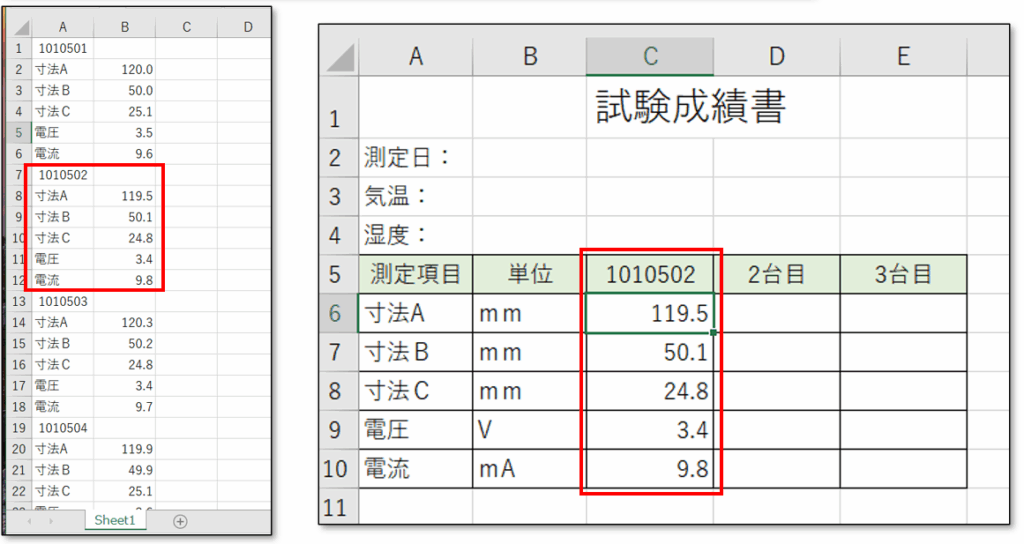Click the add new sheet plus button
1024x544 pixels.
click(x=180, y=521)
